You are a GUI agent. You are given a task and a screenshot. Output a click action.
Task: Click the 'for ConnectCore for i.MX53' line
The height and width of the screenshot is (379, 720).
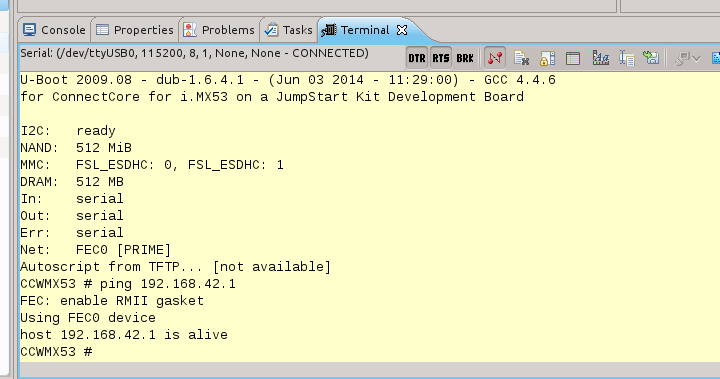pos(272,97)
